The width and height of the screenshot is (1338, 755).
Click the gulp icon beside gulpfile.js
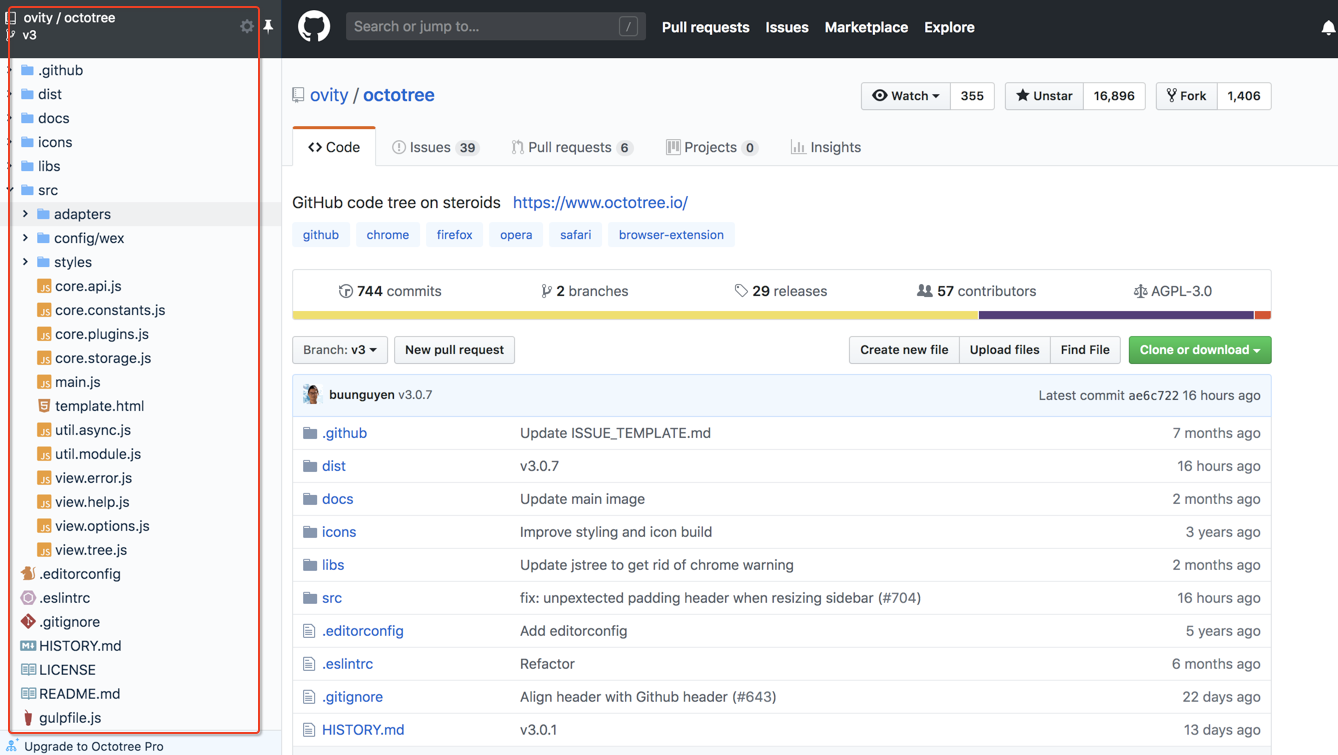pos(28,718)
